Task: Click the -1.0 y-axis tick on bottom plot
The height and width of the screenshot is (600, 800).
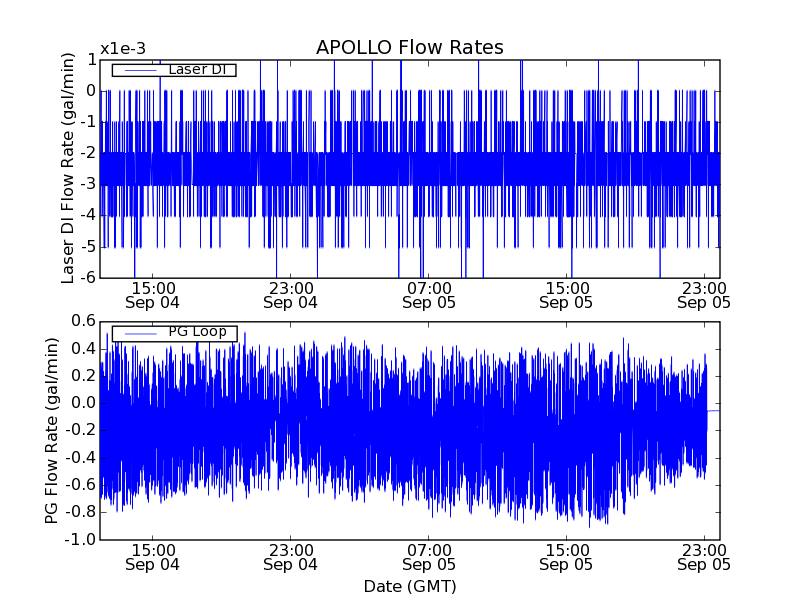Action: point(81,540)
